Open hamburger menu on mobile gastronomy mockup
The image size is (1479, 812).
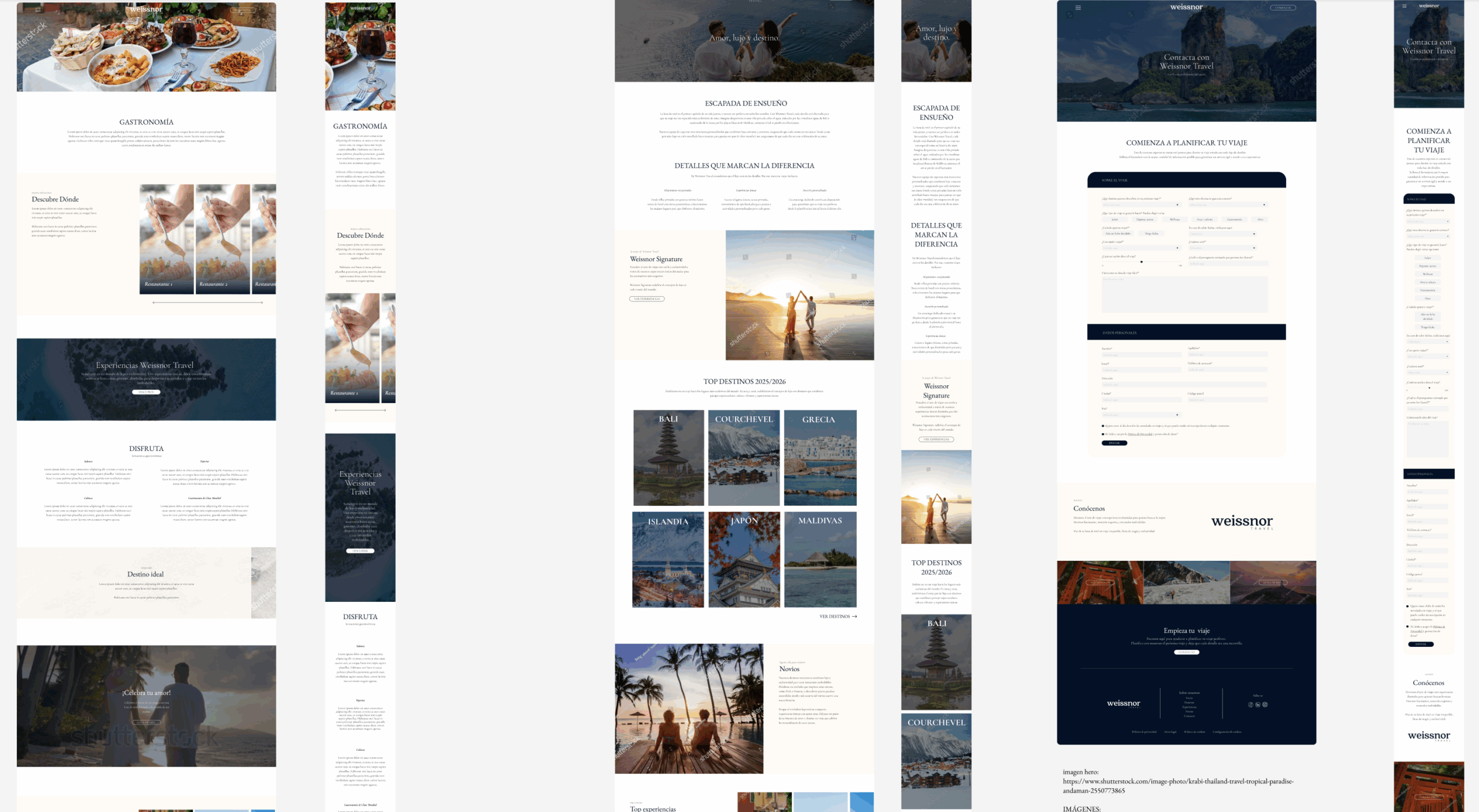336,9
